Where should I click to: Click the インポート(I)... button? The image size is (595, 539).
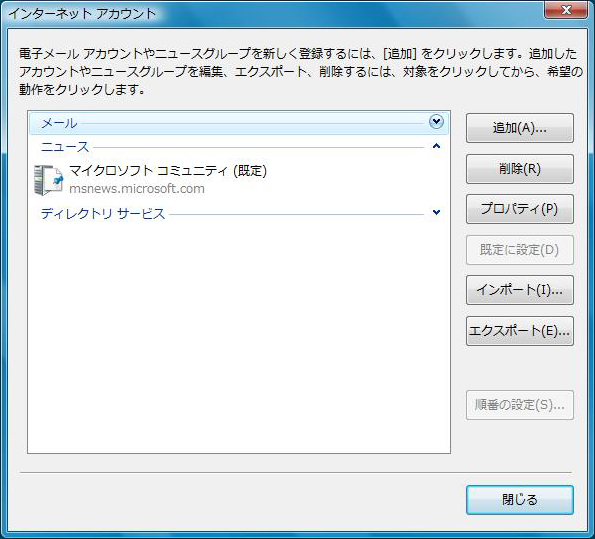pyautogui.click(x=519, y=290)
